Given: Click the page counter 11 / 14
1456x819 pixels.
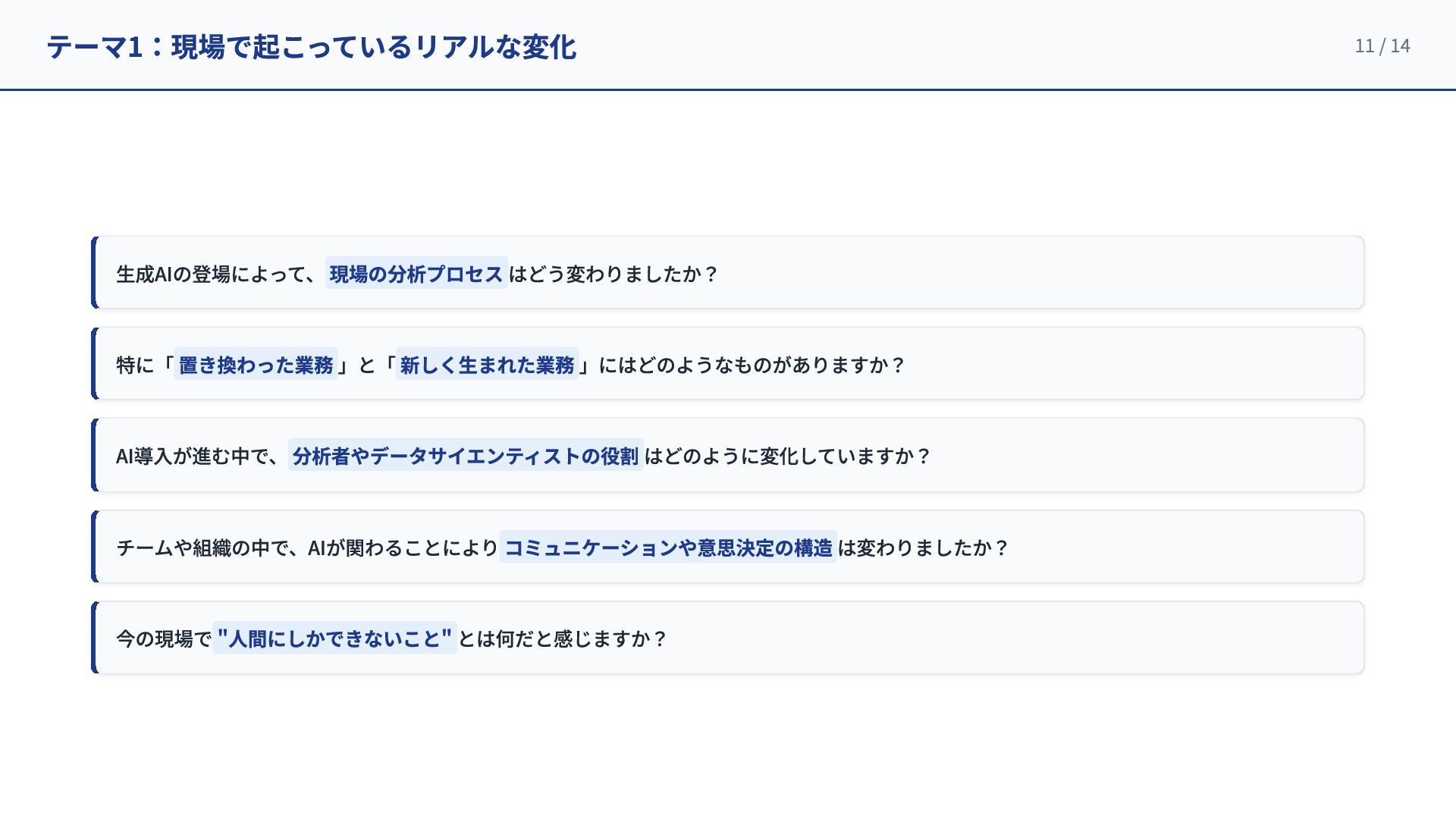Looking at the screenshot, I should [1382, 46].
